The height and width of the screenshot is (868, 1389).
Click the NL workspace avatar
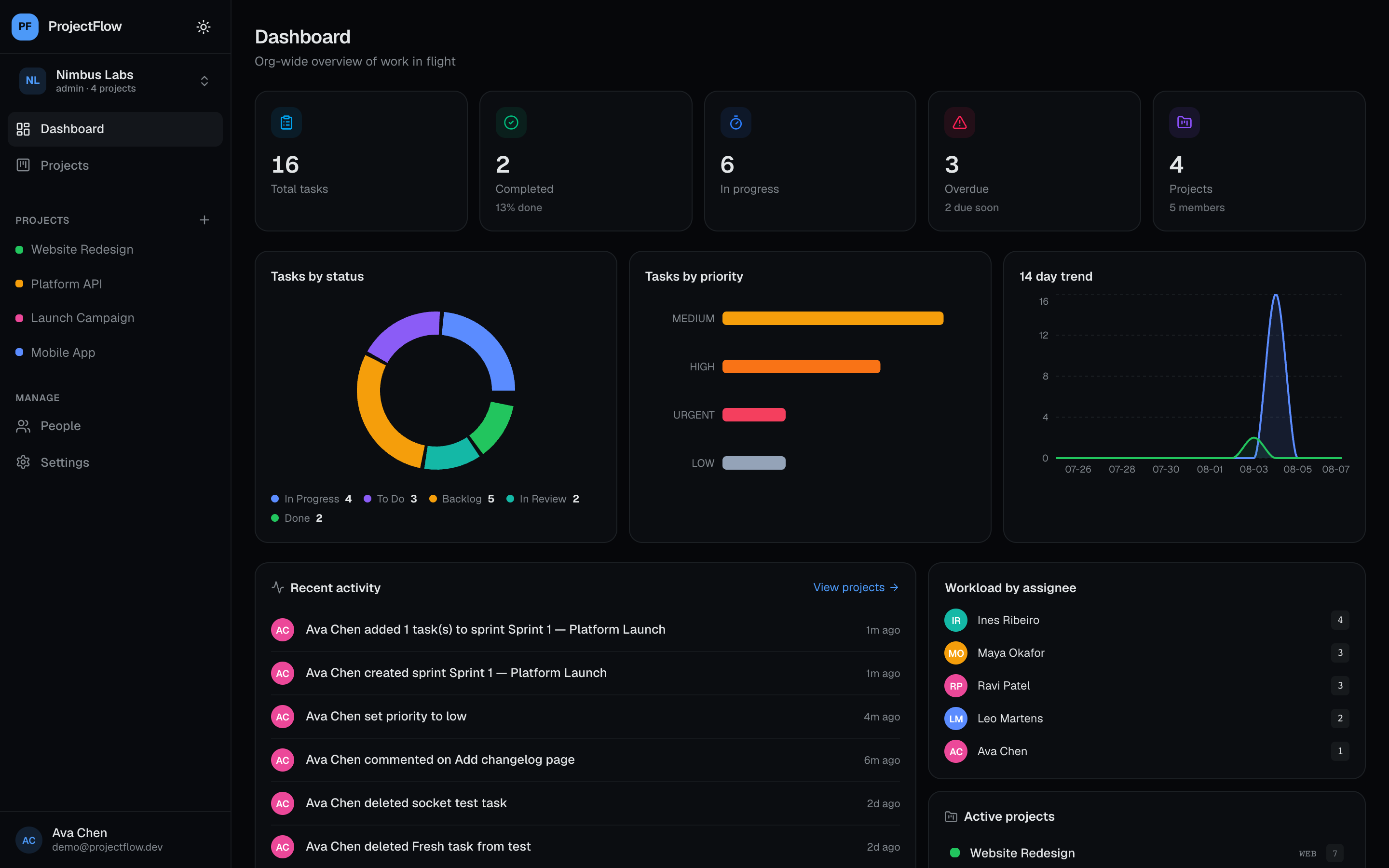click(33, 81)
